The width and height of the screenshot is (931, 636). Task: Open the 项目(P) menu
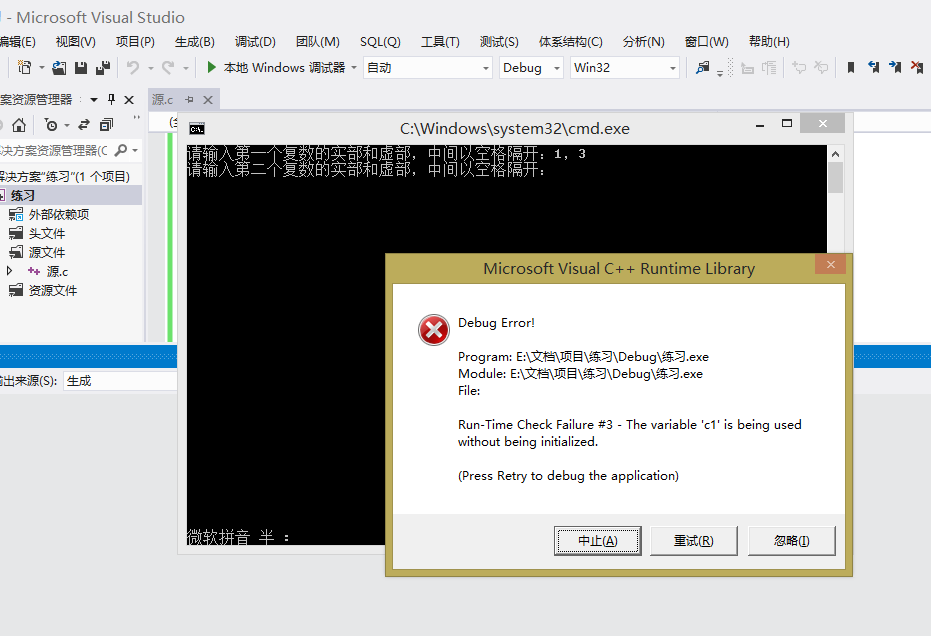[135, 42]
